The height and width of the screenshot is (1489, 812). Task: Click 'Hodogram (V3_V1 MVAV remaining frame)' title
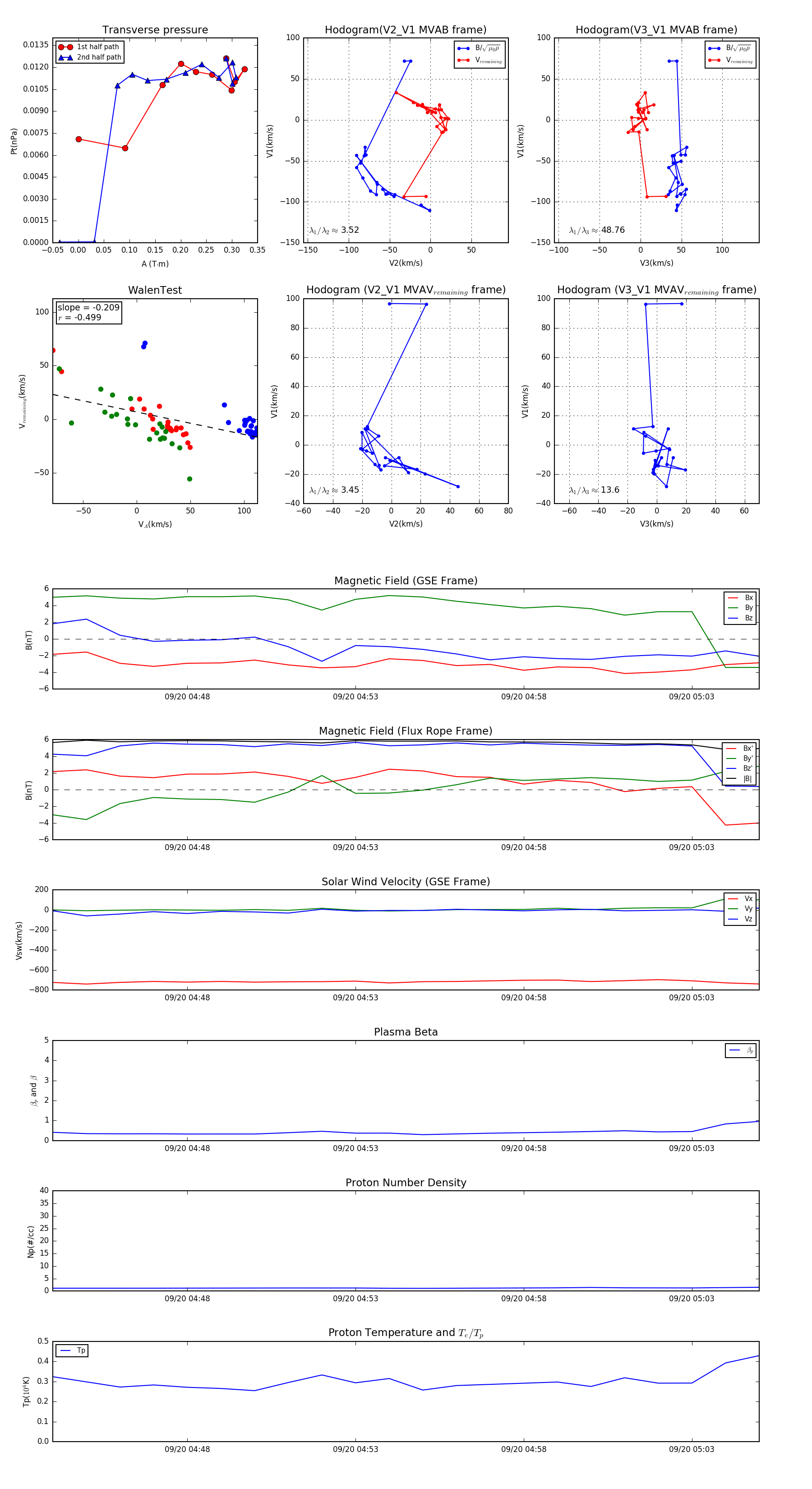pyautogui.click(x=656, y=290)
